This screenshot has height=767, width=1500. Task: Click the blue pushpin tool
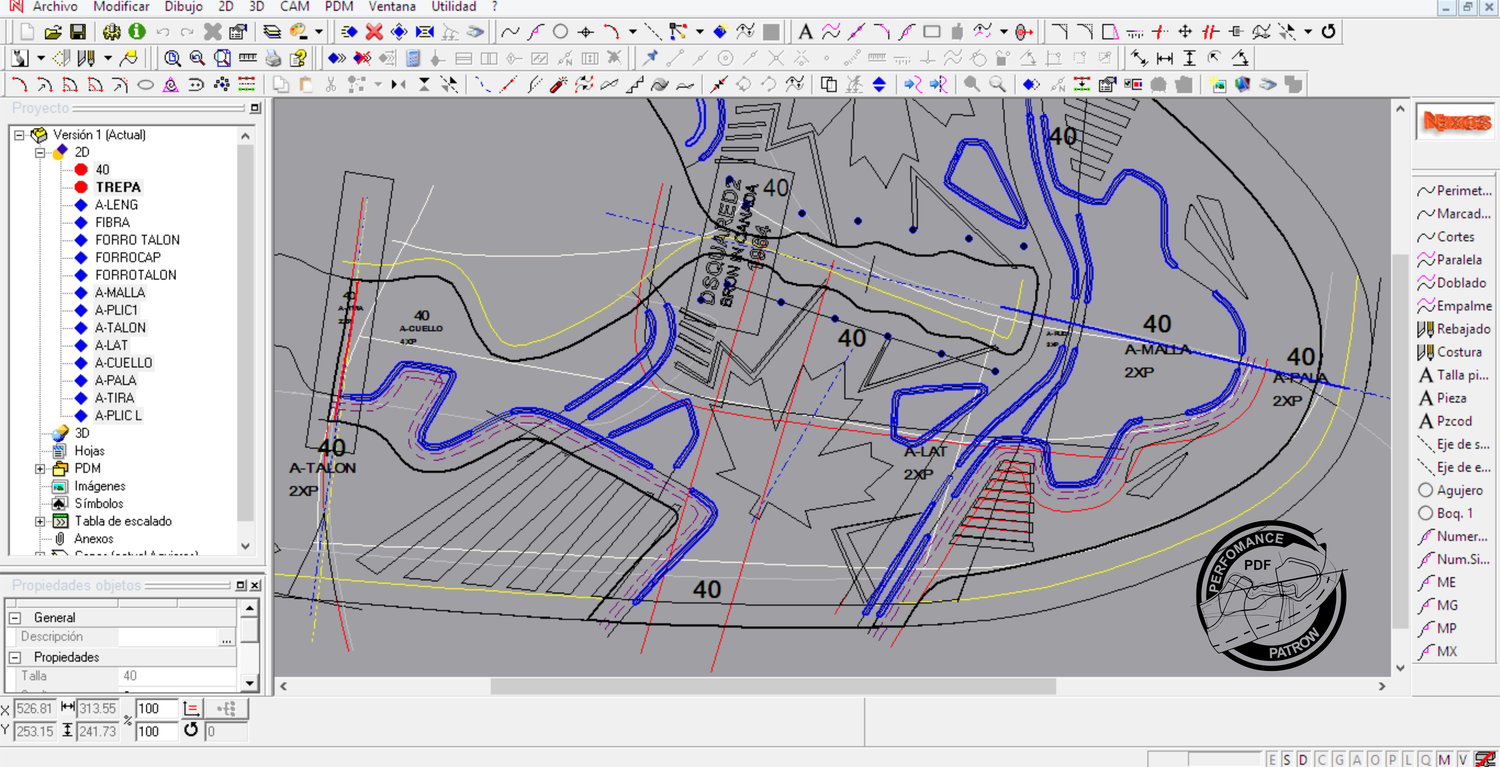[x=651, y=58]
